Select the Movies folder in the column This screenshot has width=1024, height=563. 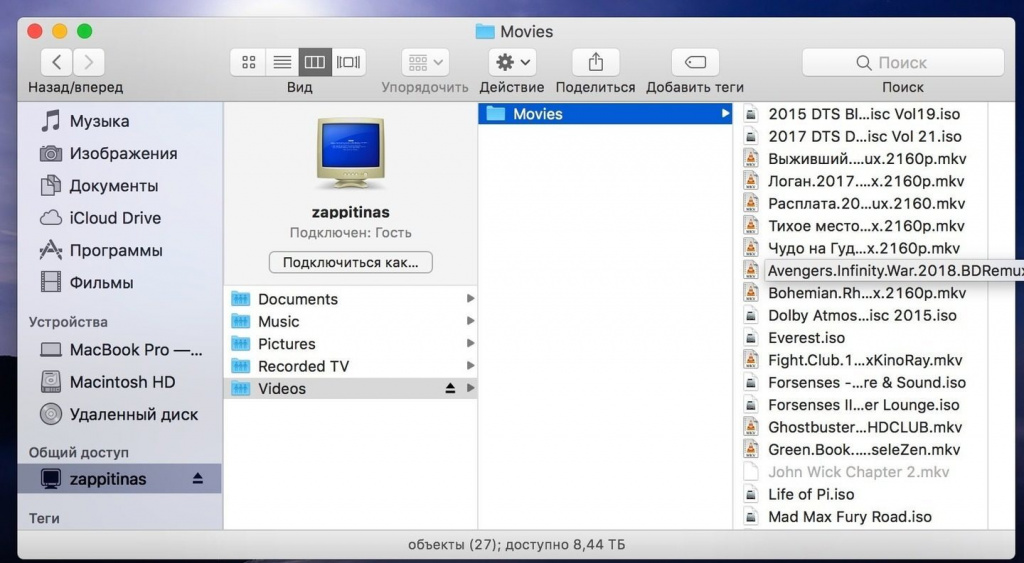point(605,114)
